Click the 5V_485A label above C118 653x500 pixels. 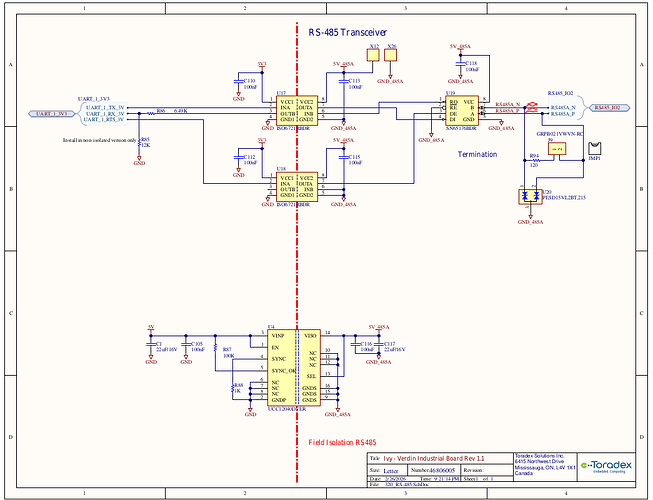[x=460, y=46]
